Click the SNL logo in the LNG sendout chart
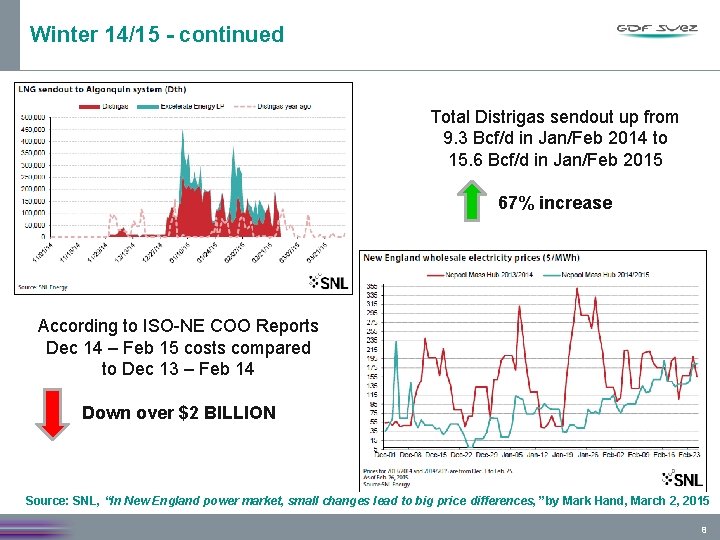The image size is (720, 540). tap(329, 282)
